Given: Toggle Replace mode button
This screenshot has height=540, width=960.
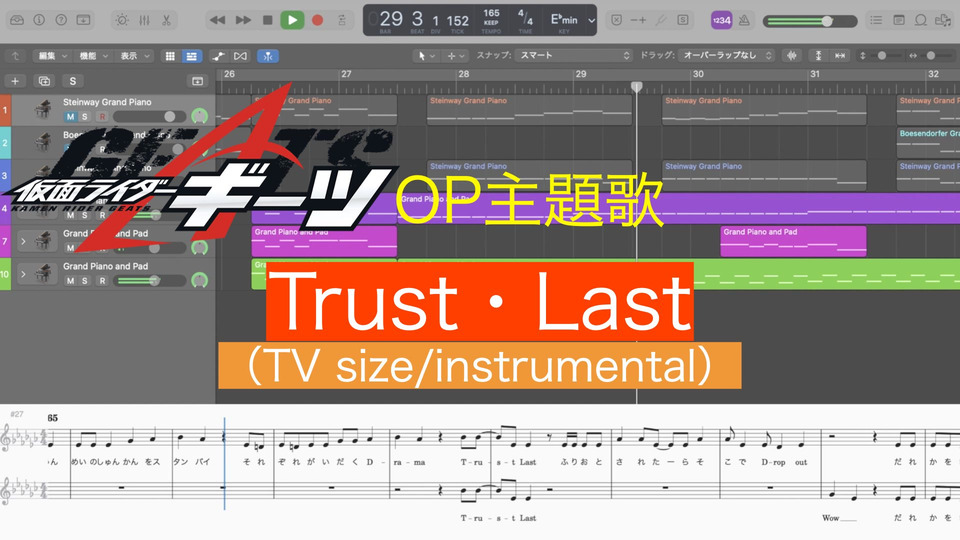Looking at the screenshot, I should coord(617,20).
